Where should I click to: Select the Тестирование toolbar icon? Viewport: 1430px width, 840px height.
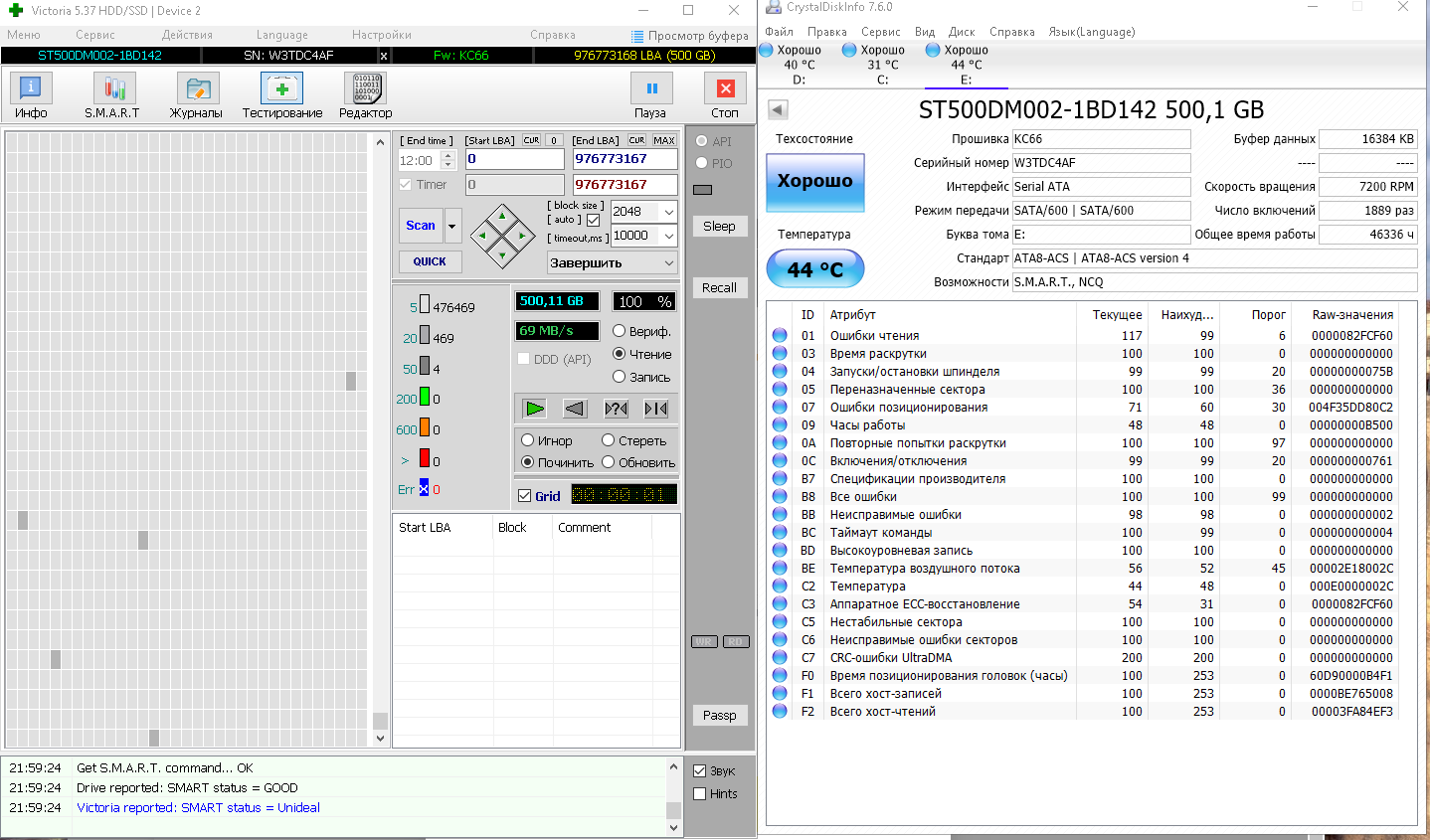coord(281,89)
